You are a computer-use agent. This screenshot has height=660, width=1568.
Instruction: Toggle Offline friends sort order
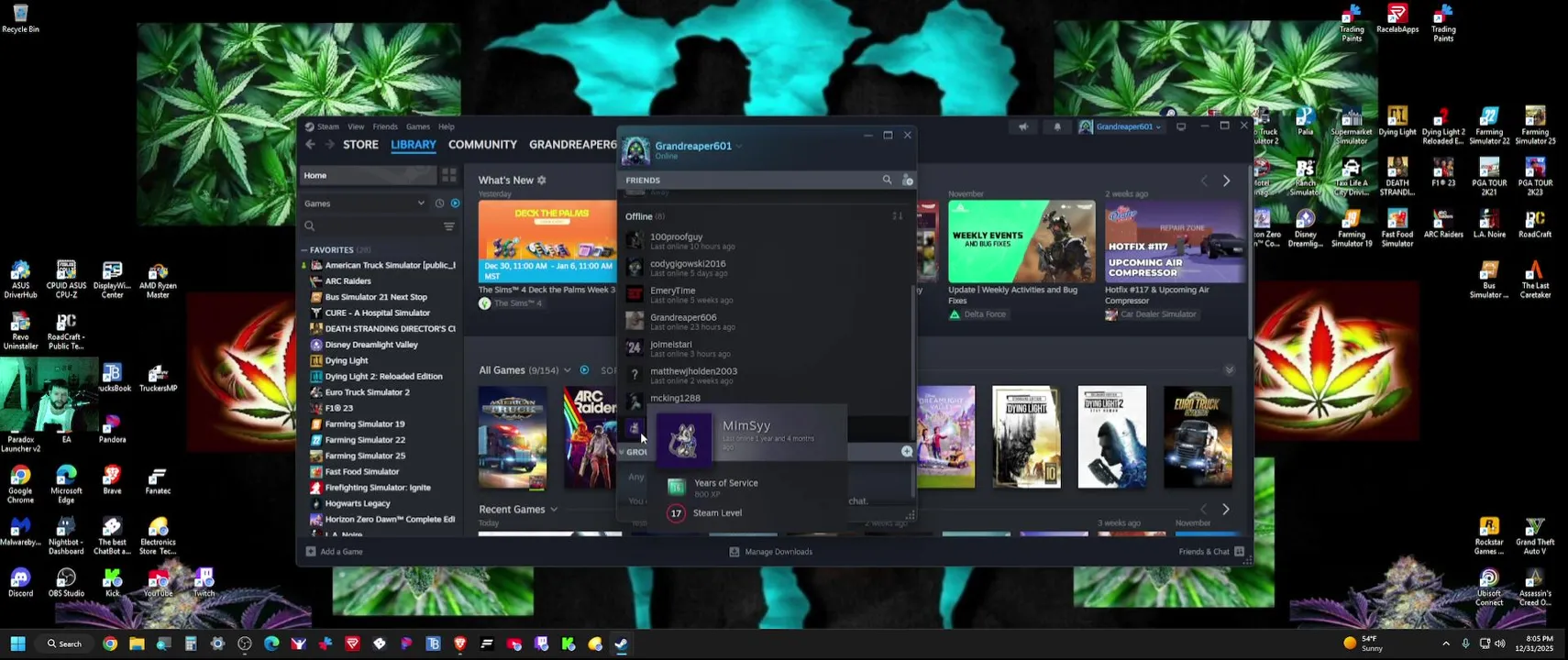pyautogui.click(x=897, y=216)
